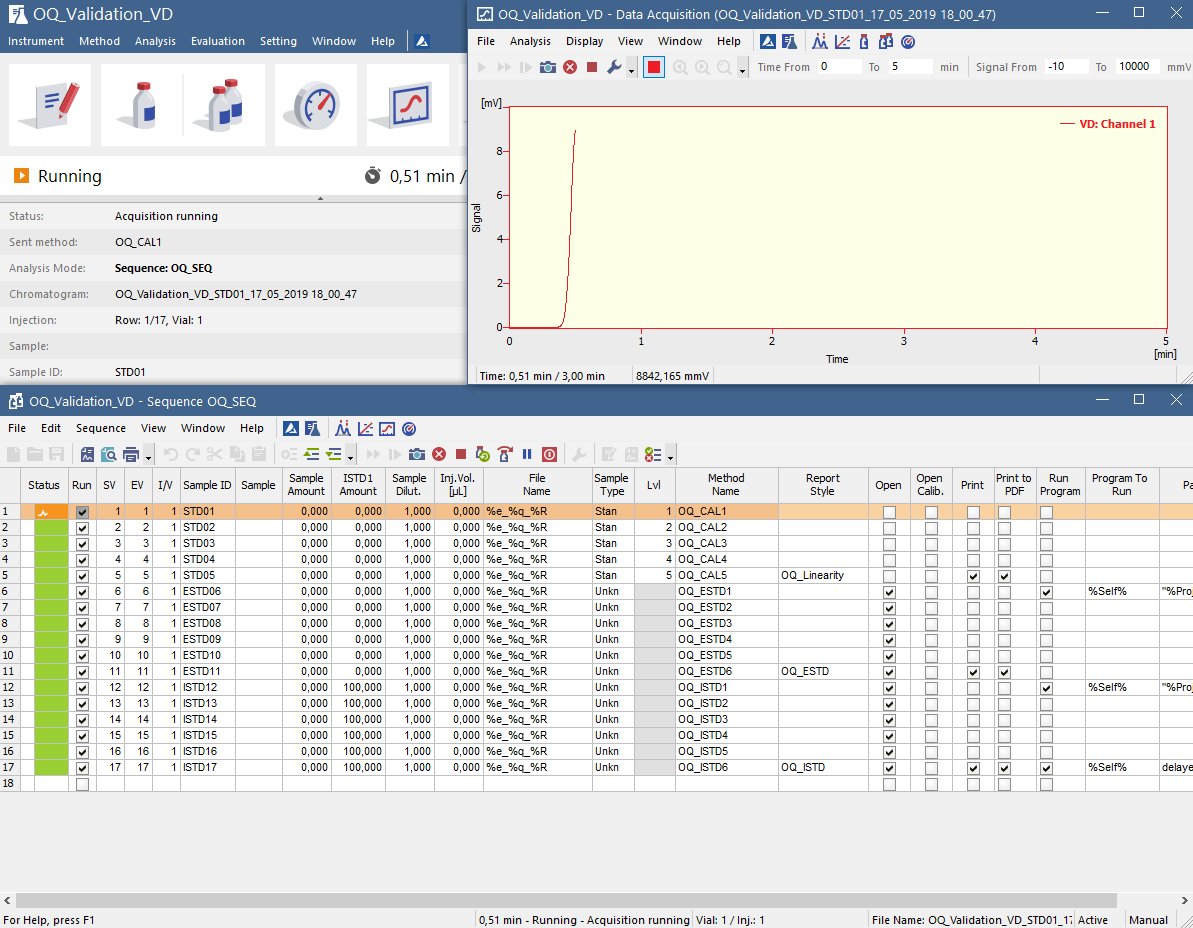1193x928 pixels.
Task: Click the gauge monitor icon
Action: coord(316,104)
